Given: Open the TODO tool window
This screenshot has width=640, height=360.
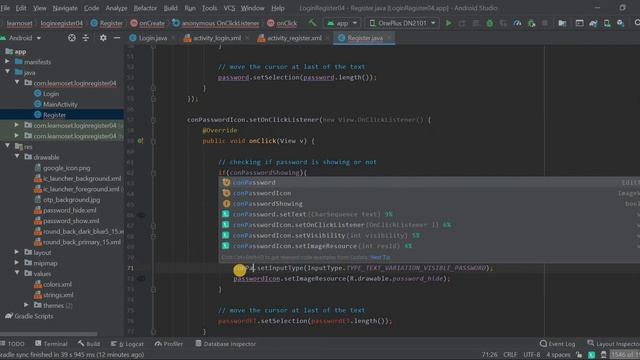Looking at the screenshot, I should click(12, 344).
